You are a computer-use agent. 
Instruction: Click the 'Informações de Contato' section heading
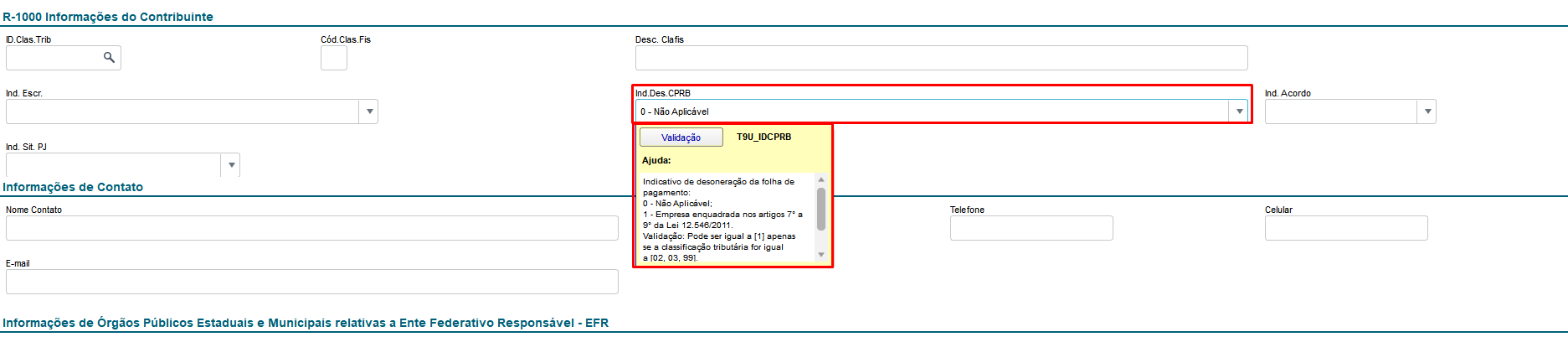[x=73, y=187]
